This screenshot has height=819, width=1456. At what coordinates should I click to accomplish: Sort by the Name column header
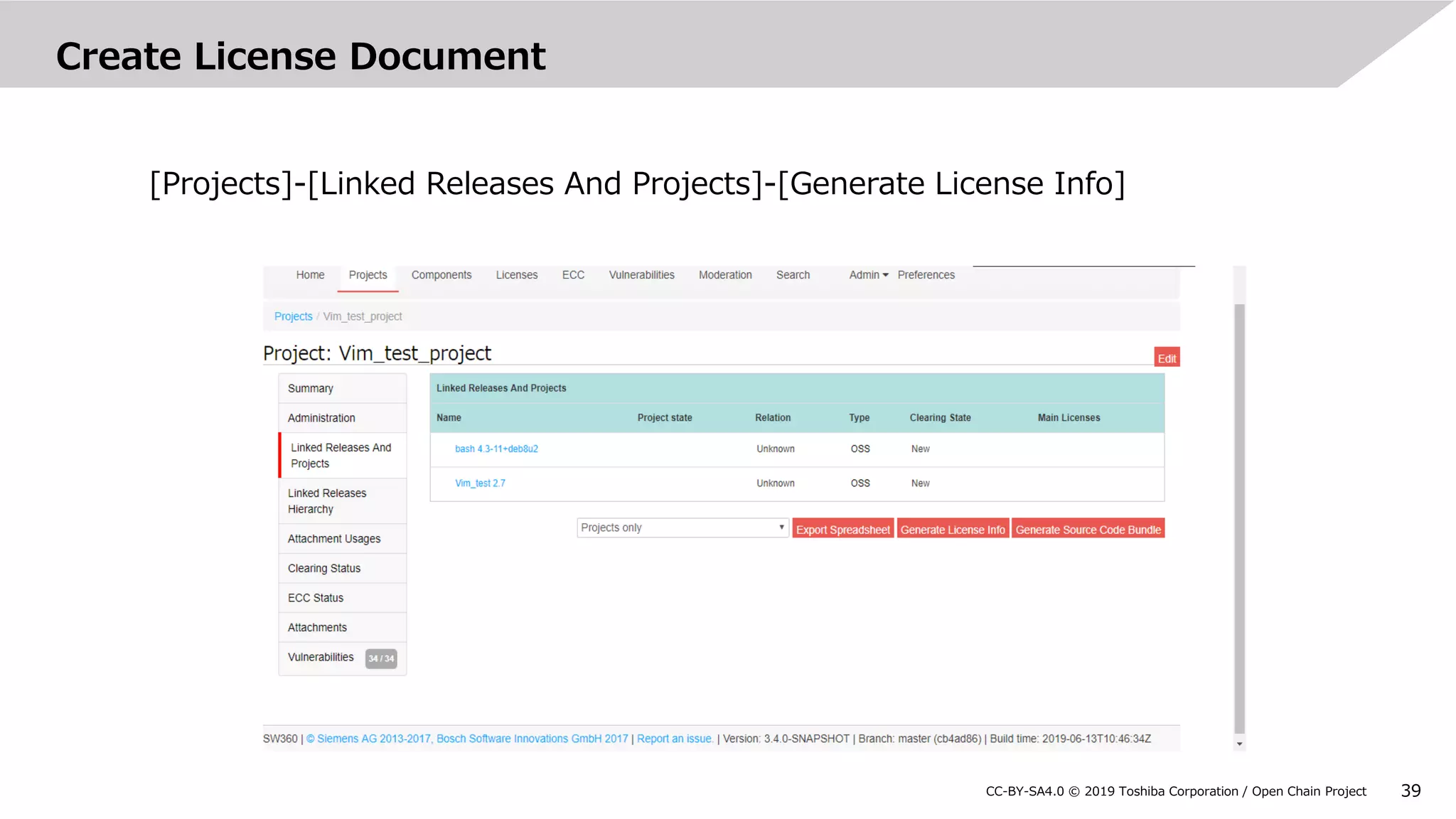click(449, 417)
